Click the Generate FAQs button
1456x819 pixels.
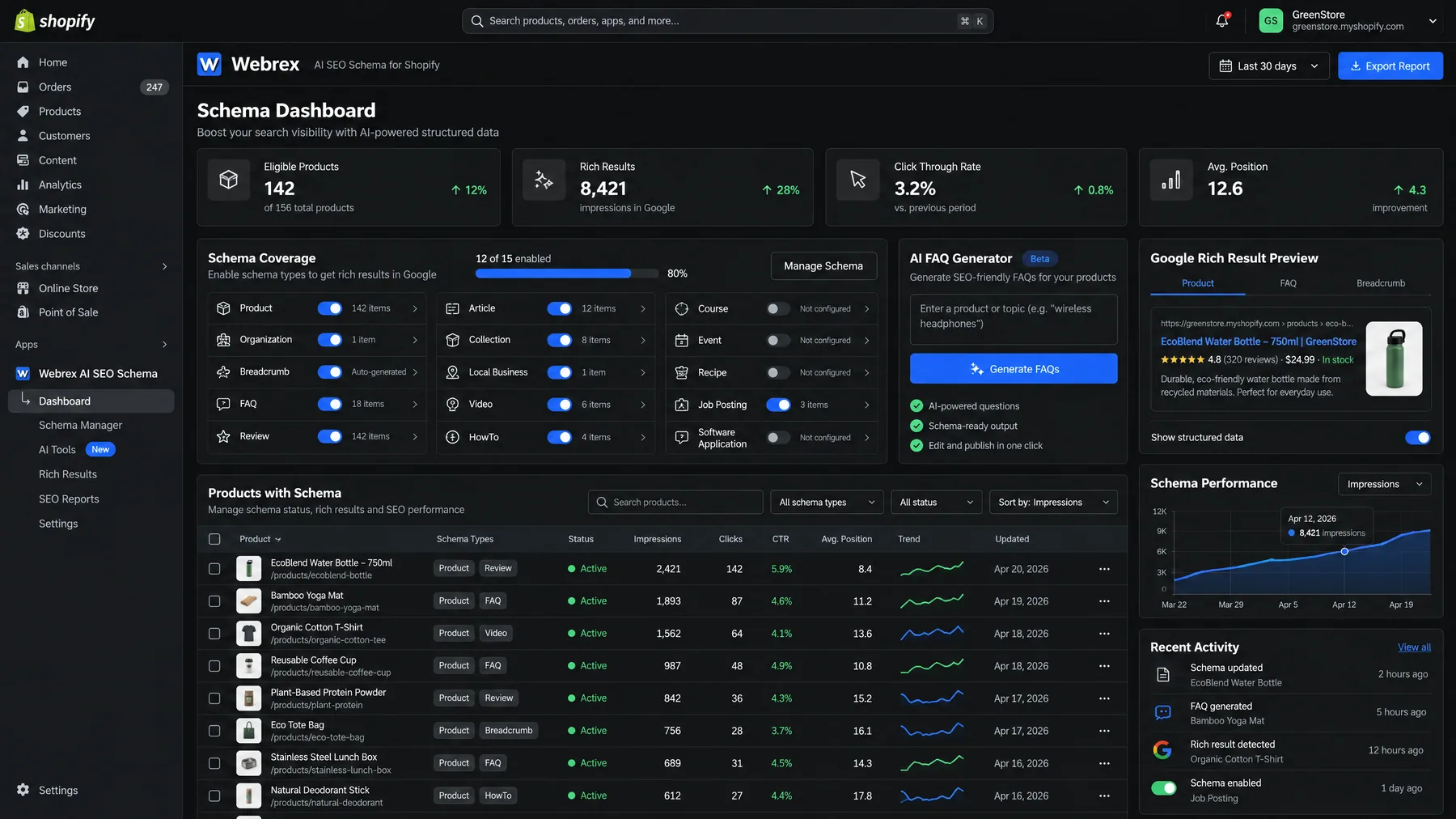point(1014,369)
